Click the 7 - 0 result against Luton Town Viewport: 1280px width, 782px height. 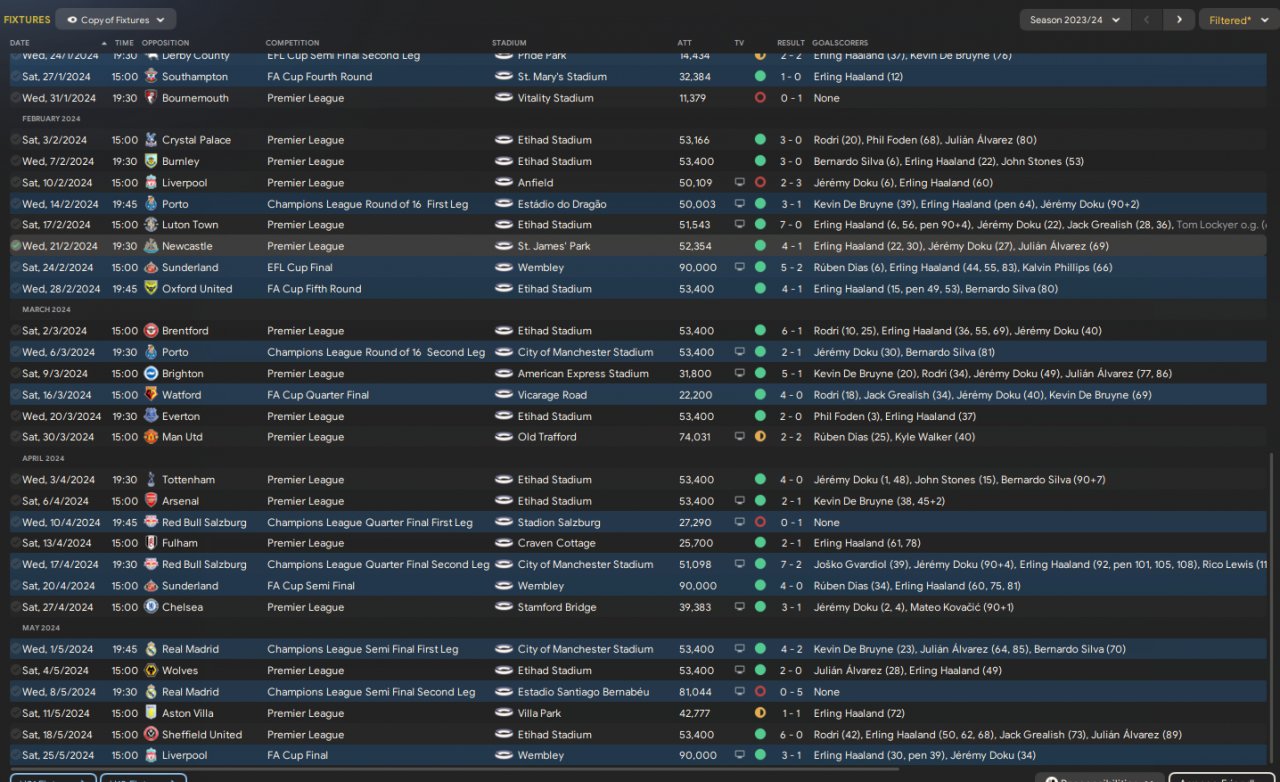pos(791,225)
